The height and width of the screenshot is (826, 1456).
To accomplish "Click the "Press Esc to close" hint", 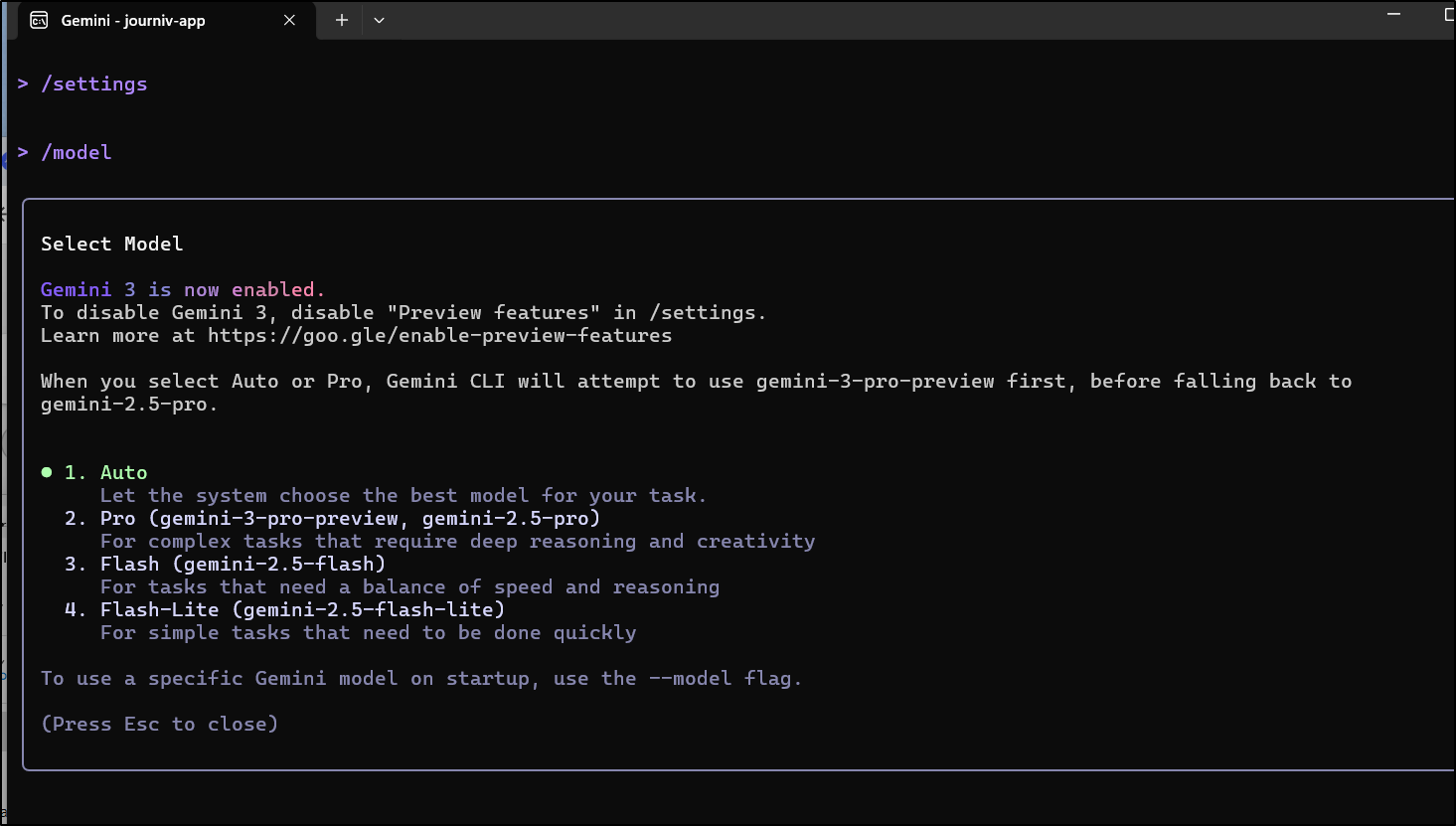I will [x=159, y=724].
